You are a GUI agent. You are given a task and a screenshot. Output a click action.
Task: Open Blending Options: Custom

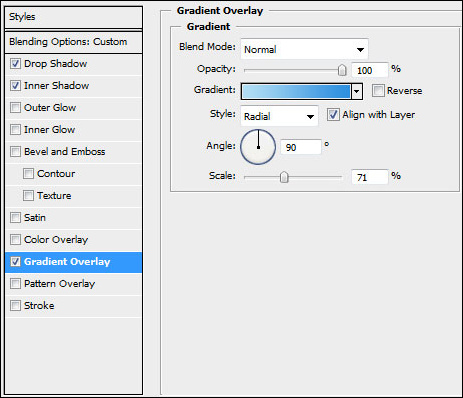tap(73, 42)
